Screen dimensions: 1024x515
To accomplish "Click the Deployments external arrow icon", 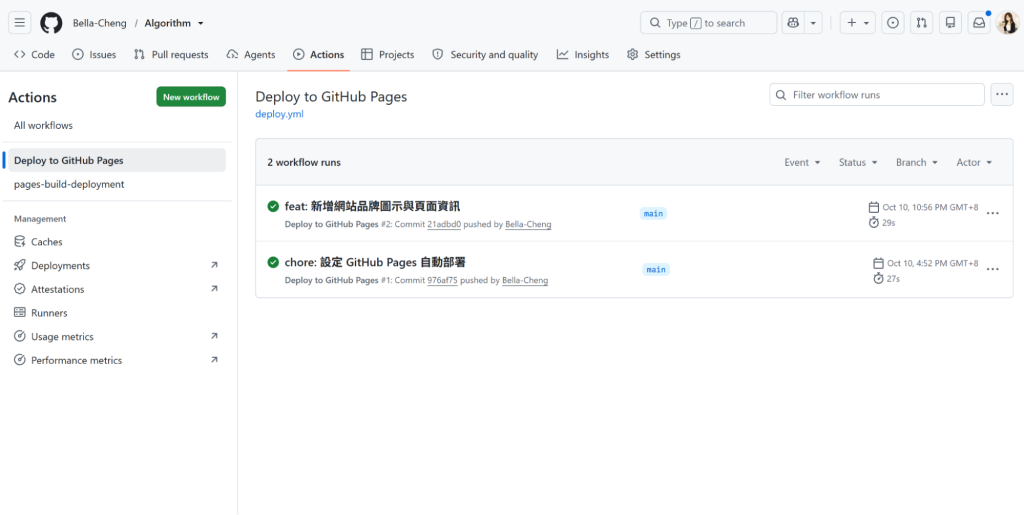I will [214, 265].
